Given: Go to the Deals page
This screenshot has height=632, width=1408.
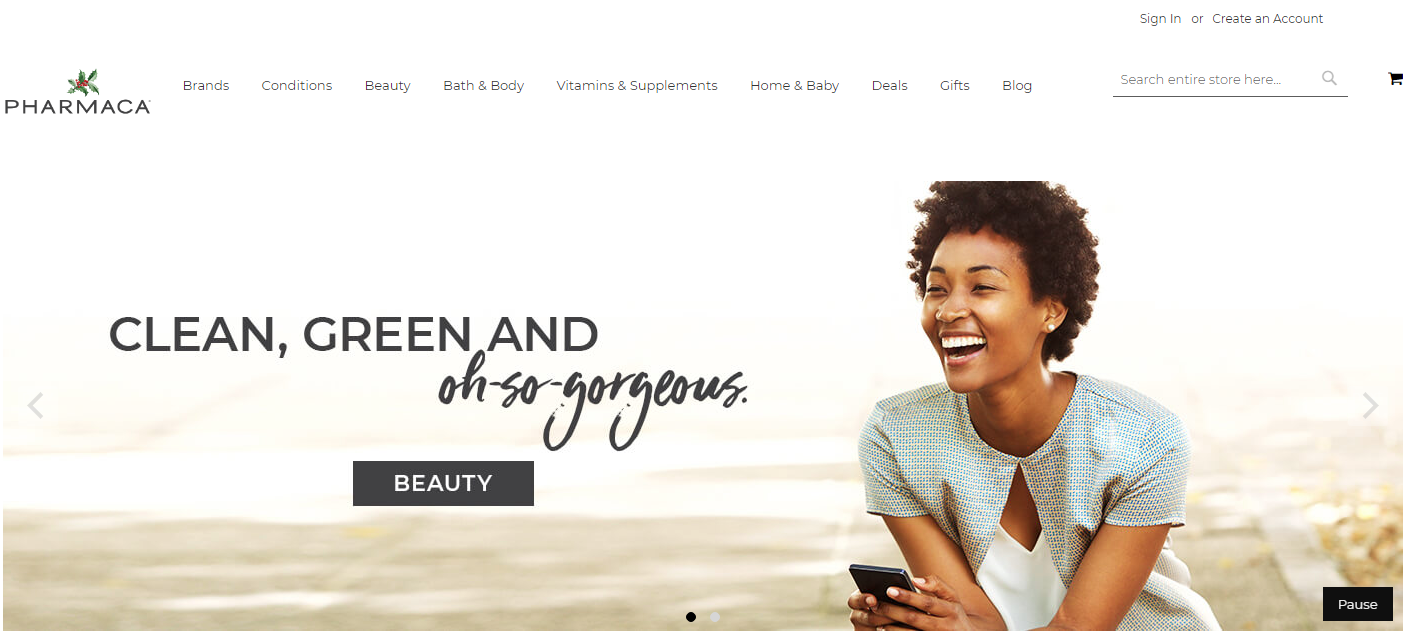Looking at the screenshot, I should pos(890,86).
